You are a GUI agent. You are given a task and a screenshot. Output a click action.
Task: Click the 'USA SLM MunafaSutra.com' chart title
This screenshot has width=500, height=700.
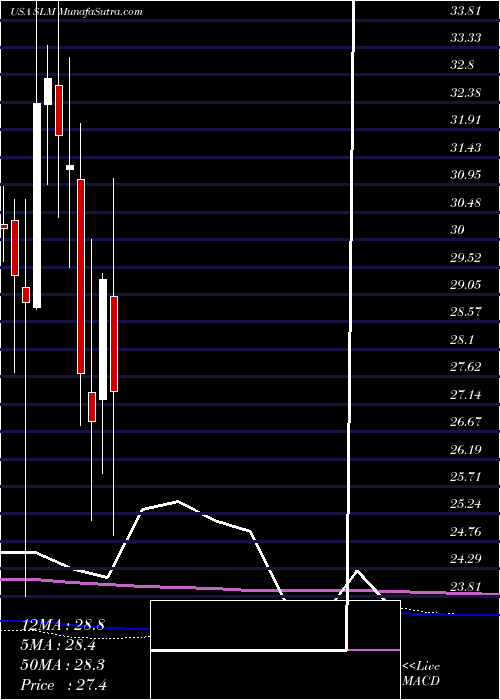click(76, 12)
